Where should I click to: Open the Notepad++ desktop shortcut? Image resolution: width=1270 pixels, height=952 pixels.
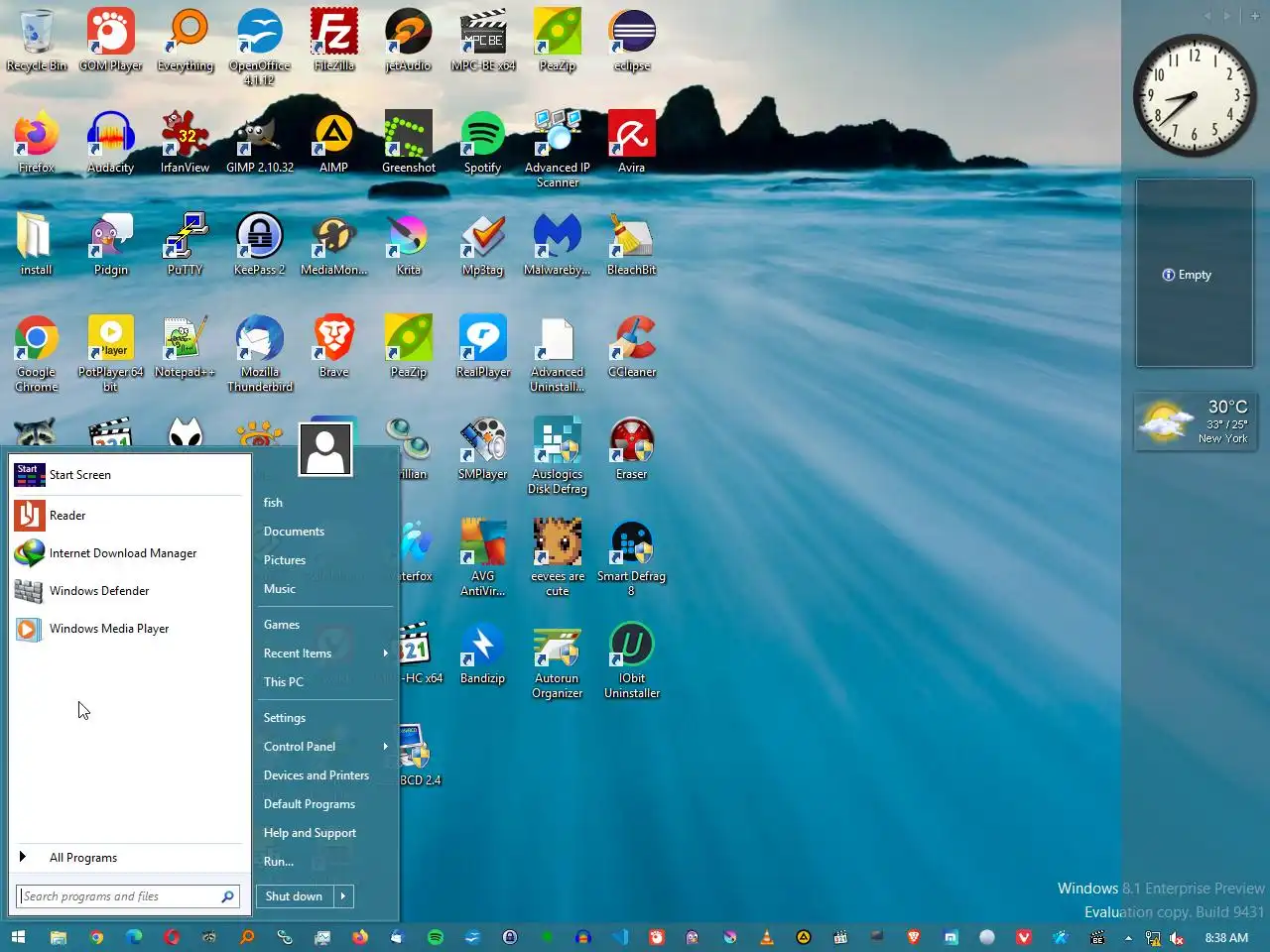pyautogui.click(x=186, y=346)
